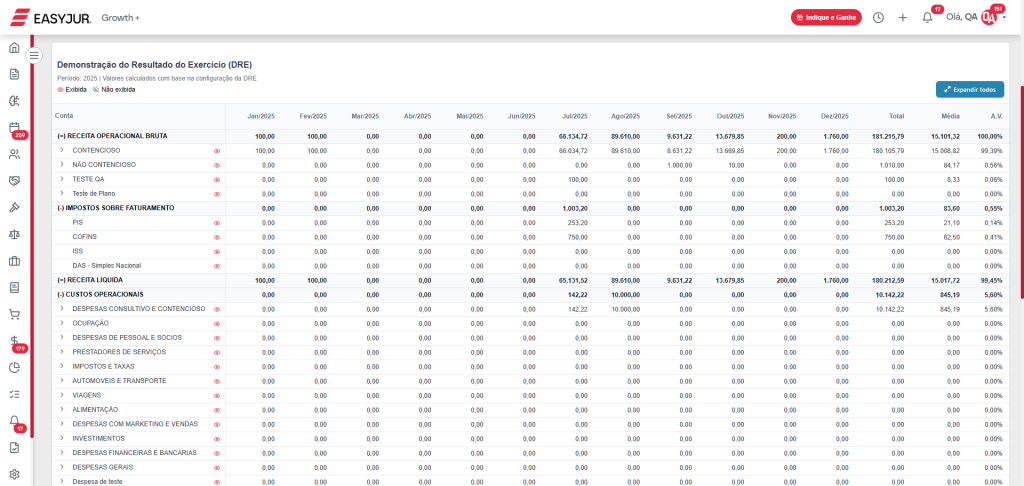Expand the DESPESAS CONSULTIVO E CONTENCIOSO row
Screen dimensions: 1024x486
(61, 309)
